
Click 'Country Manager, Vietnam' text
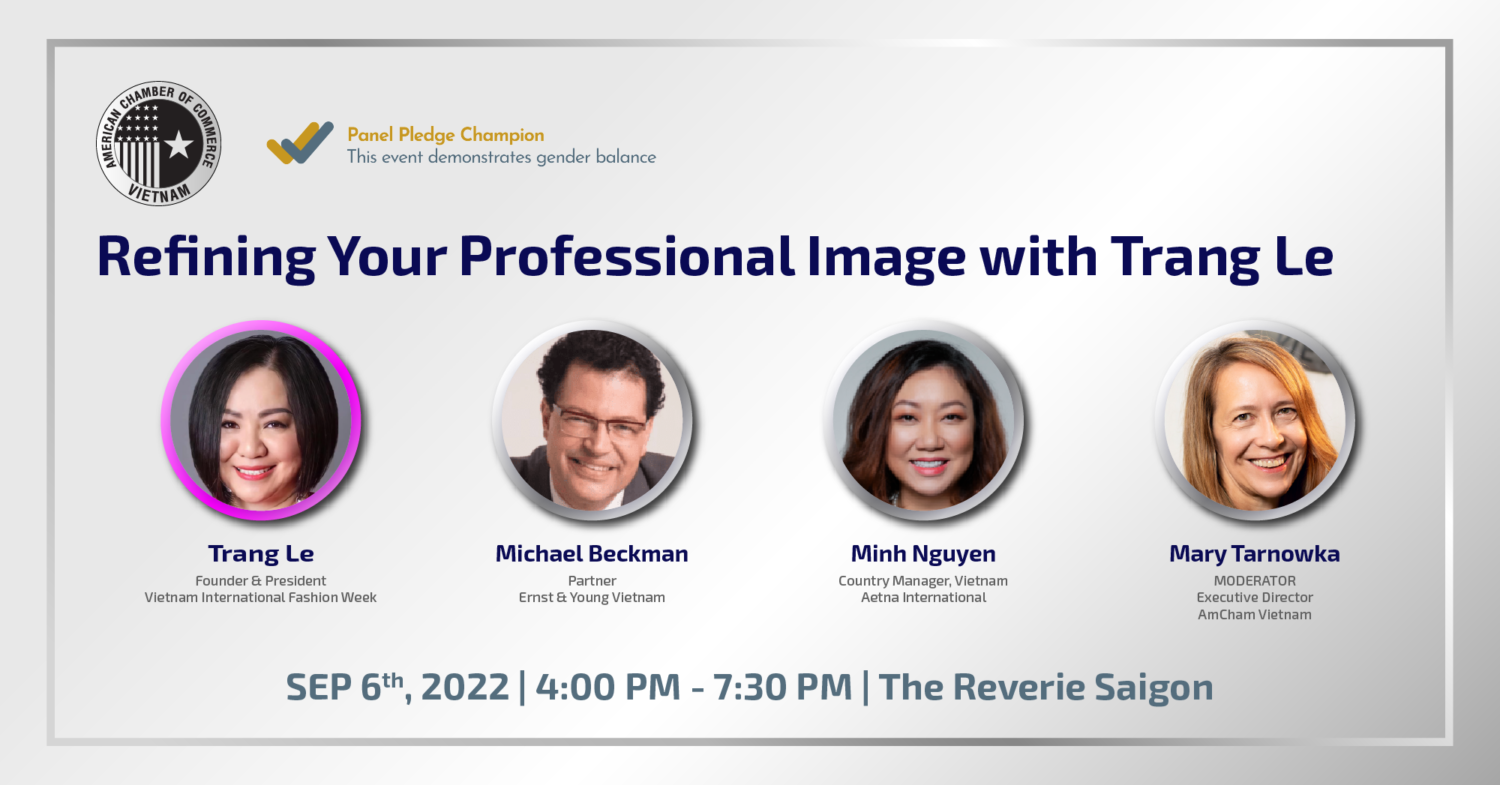(923, 581)
